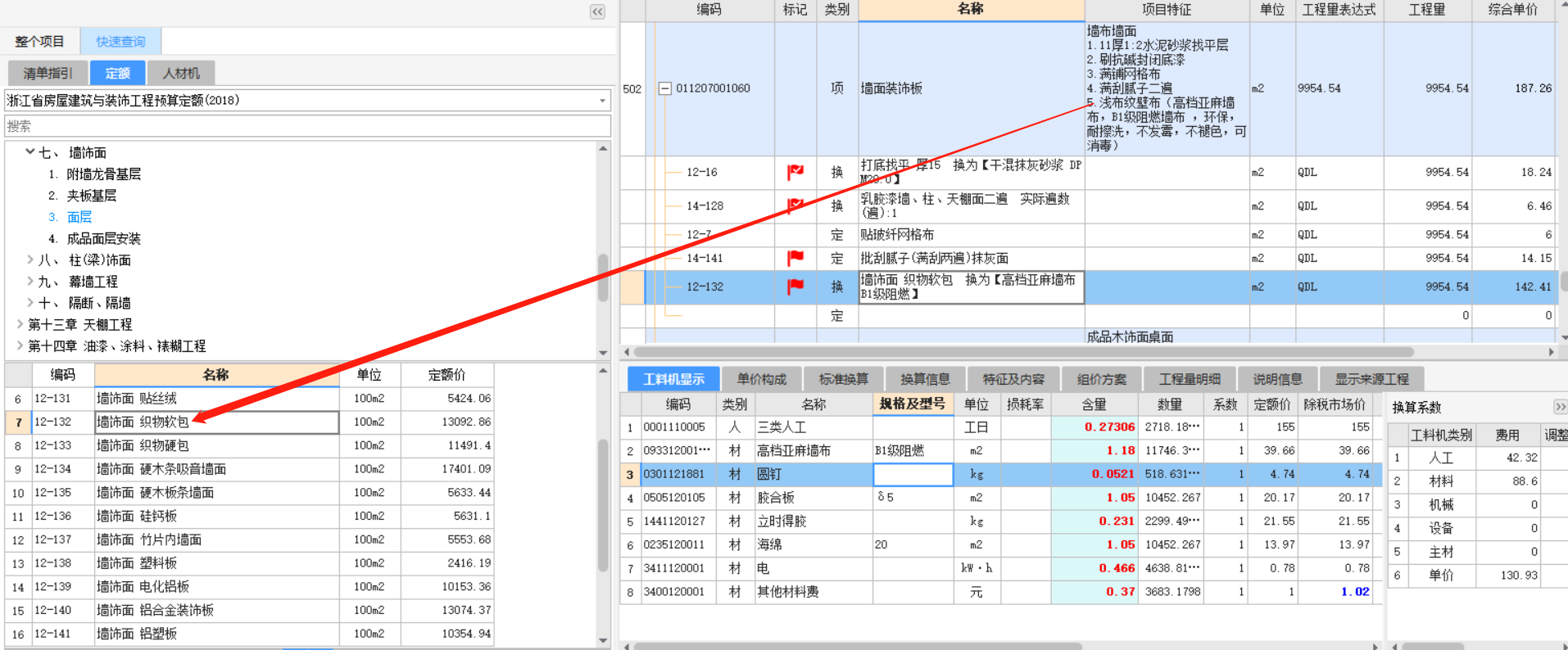1568x650 pixels.
Task: Select quota row 墙饰面 硅钙板
Action: 249,516
